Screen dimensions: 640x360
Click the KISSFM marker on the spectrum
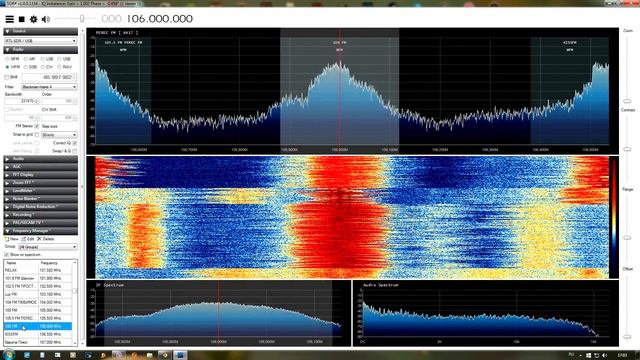570,42
